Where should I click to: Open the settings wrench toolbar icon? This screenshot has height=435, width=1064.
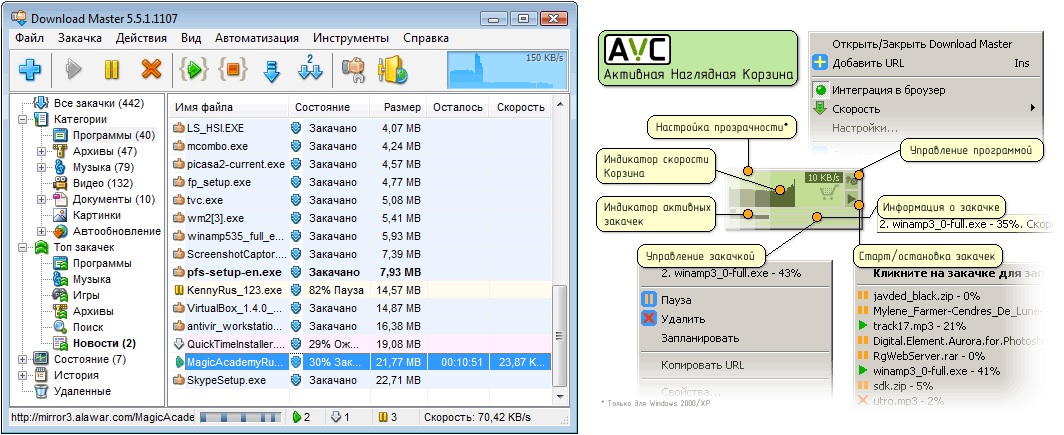(x=354, y=70)
